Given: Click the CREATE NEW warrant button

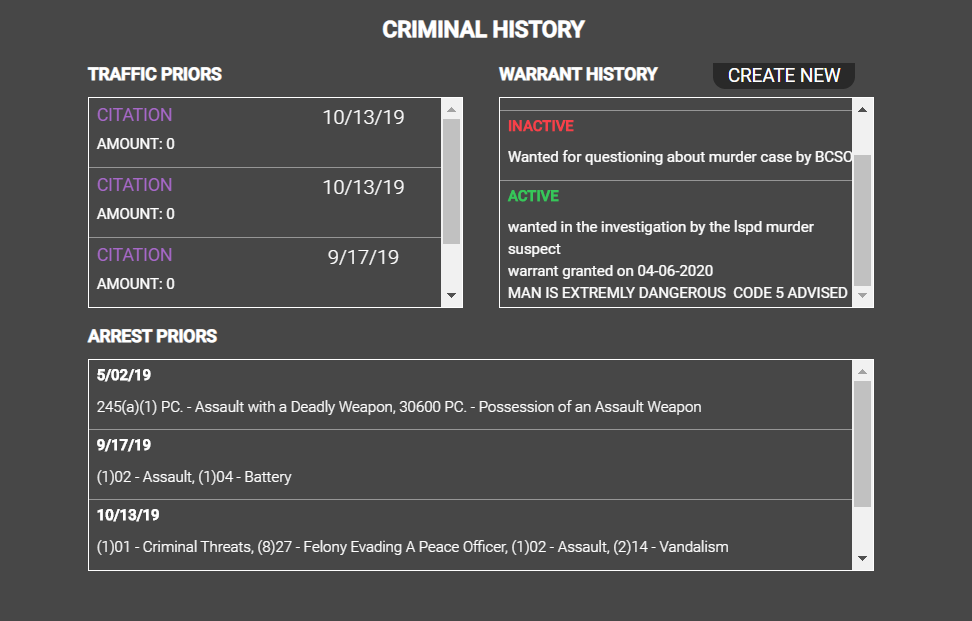Looking at the screenshot, I should click(784, 76).
